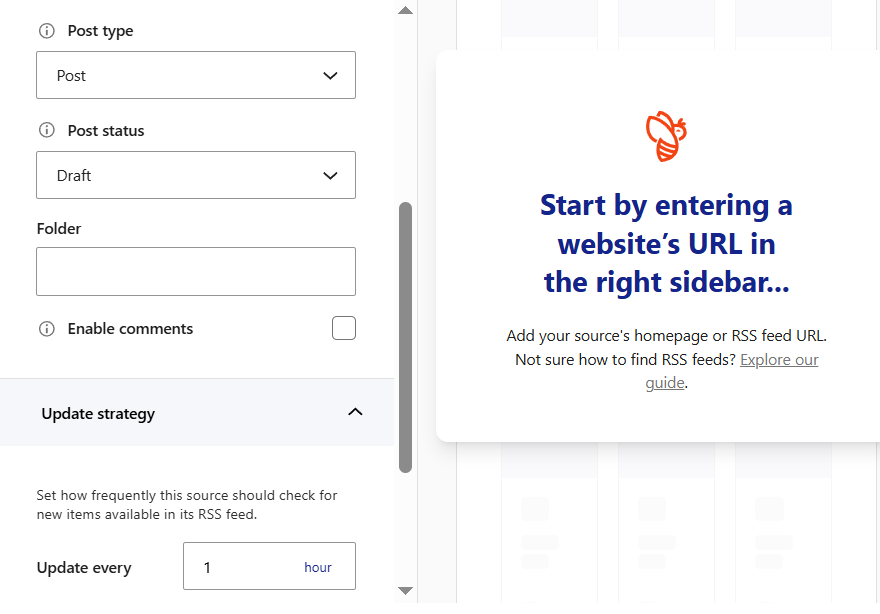This screenshot has height=614, width=880.
Task: Click the Post type info icon
Action: [46, 31]
